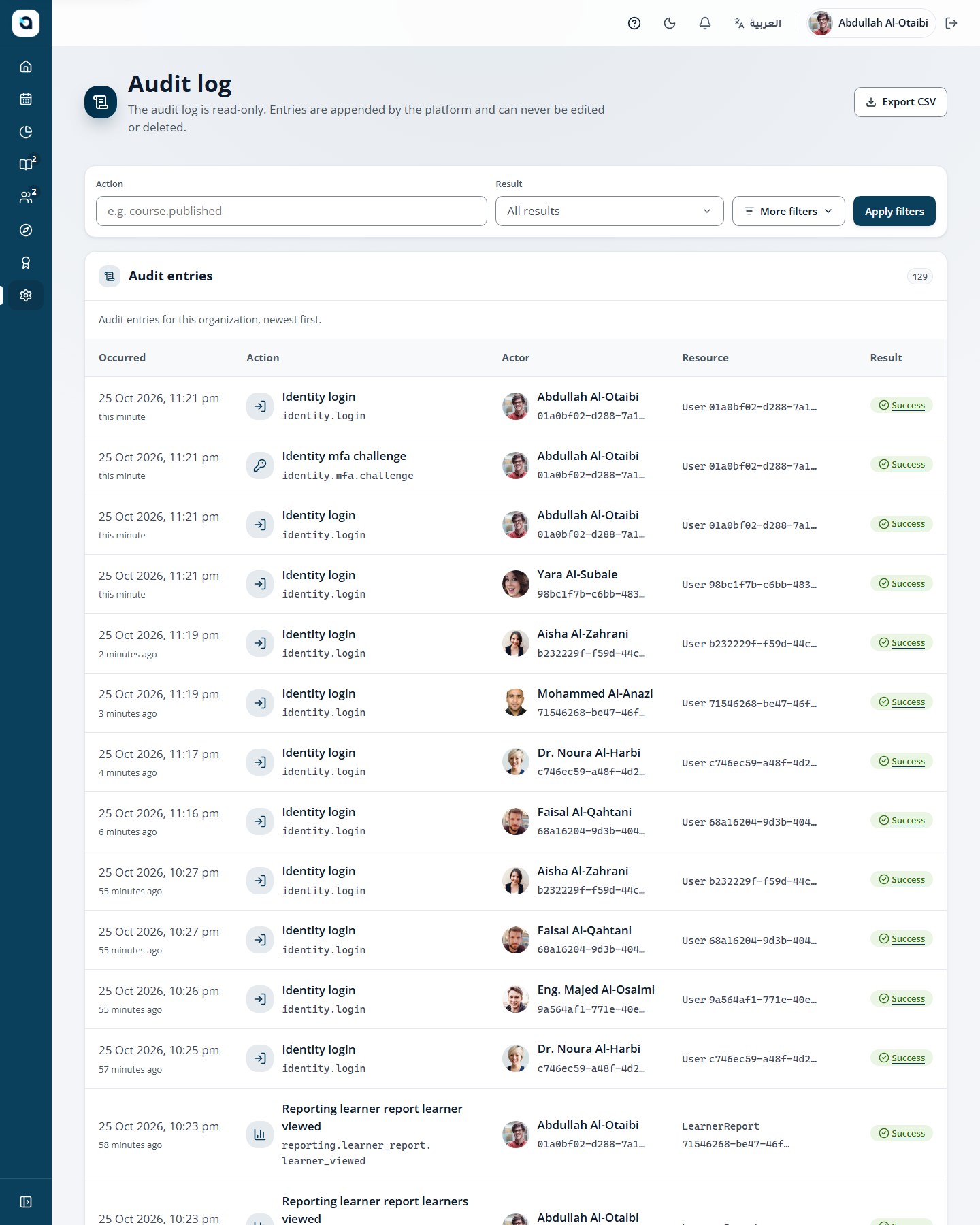Click Success badge in Eng. Majed Al-Osaimi row

[901, 999]
